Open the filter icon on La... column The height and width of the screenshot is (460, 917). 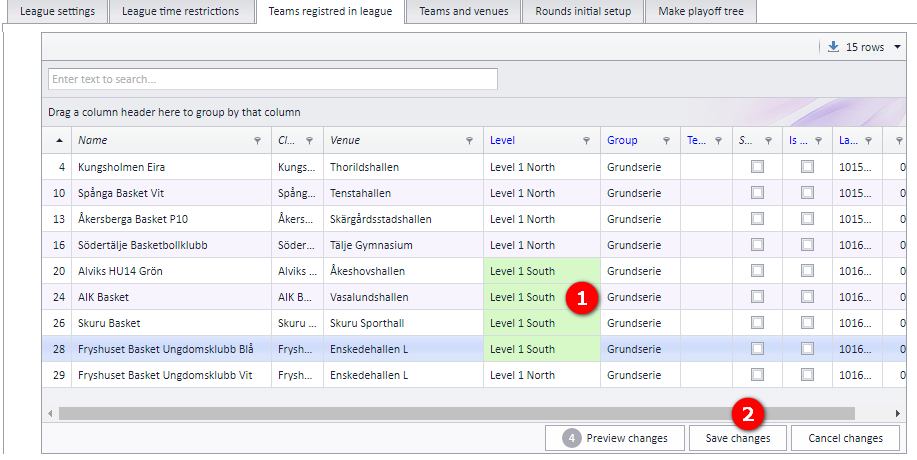(868, 141)
